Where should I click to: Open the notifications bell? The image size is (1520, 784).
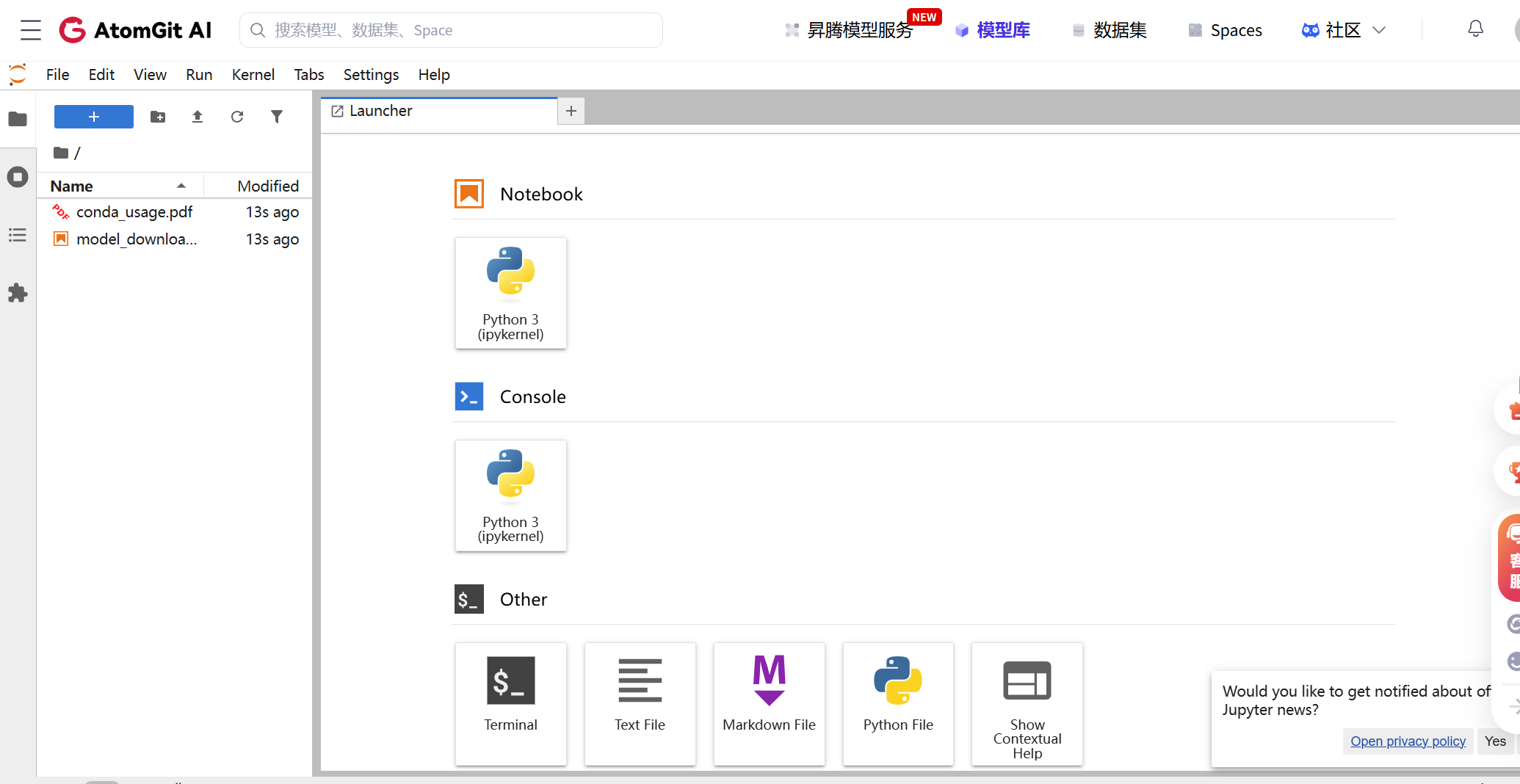tap(1475, 29)
